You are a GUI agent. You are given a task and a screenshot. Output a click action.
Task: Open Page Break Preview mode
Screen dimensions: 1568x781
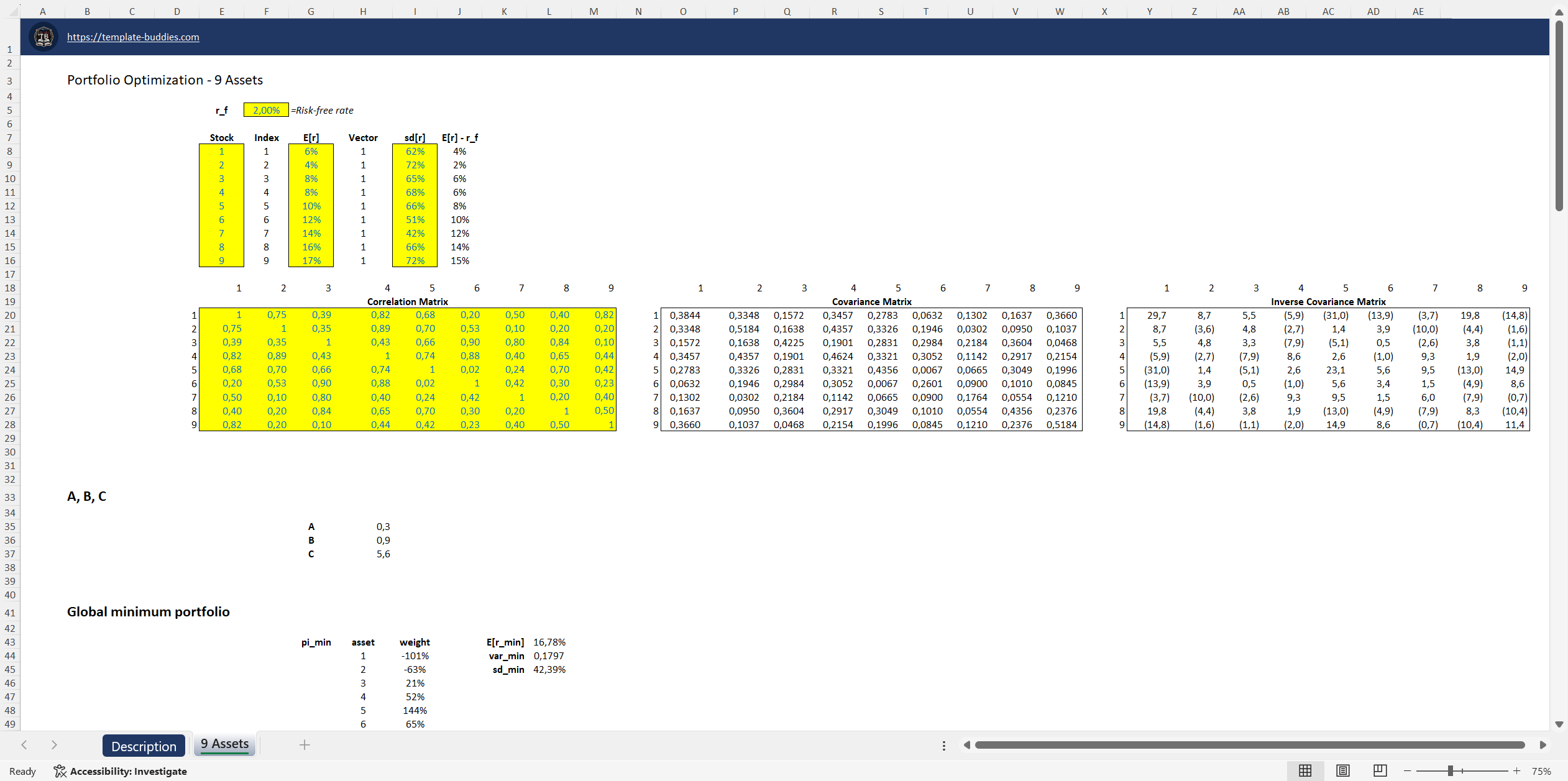1380,770
